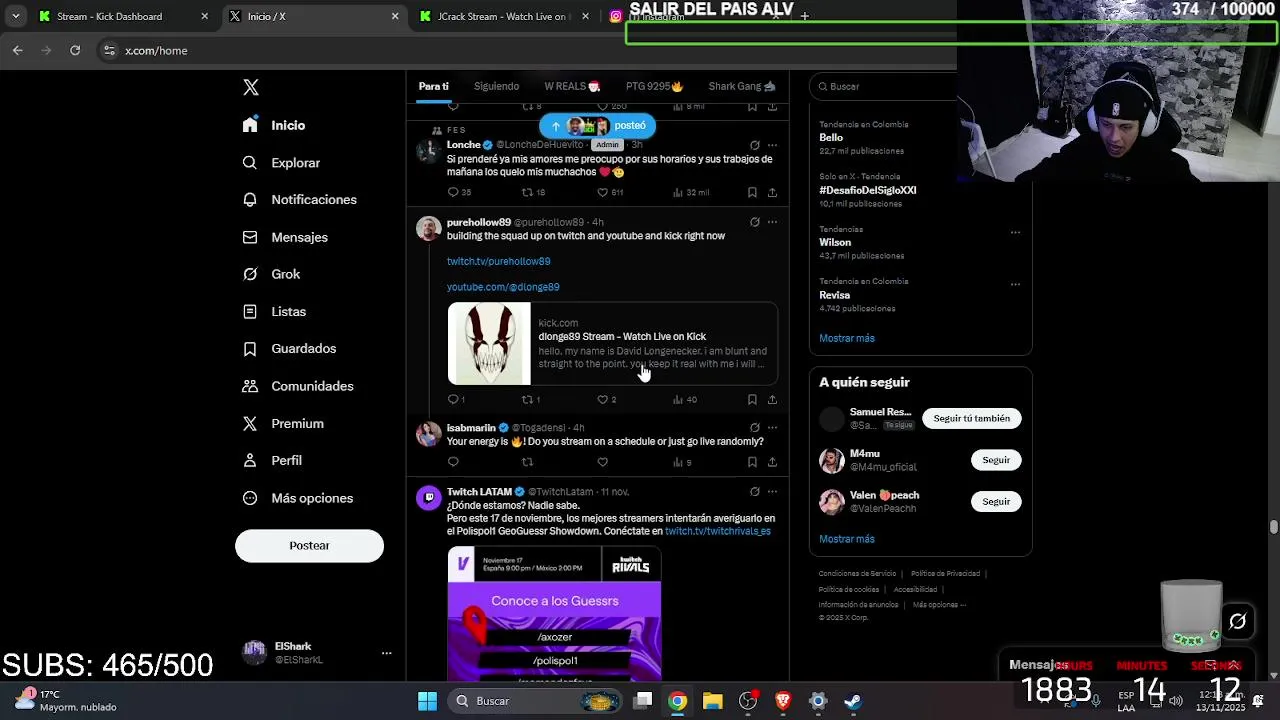1280x720 pixels.
Task: Open youtube.com/@dlonge89 link
Action: pyautogui.click(x=503, y=287)
